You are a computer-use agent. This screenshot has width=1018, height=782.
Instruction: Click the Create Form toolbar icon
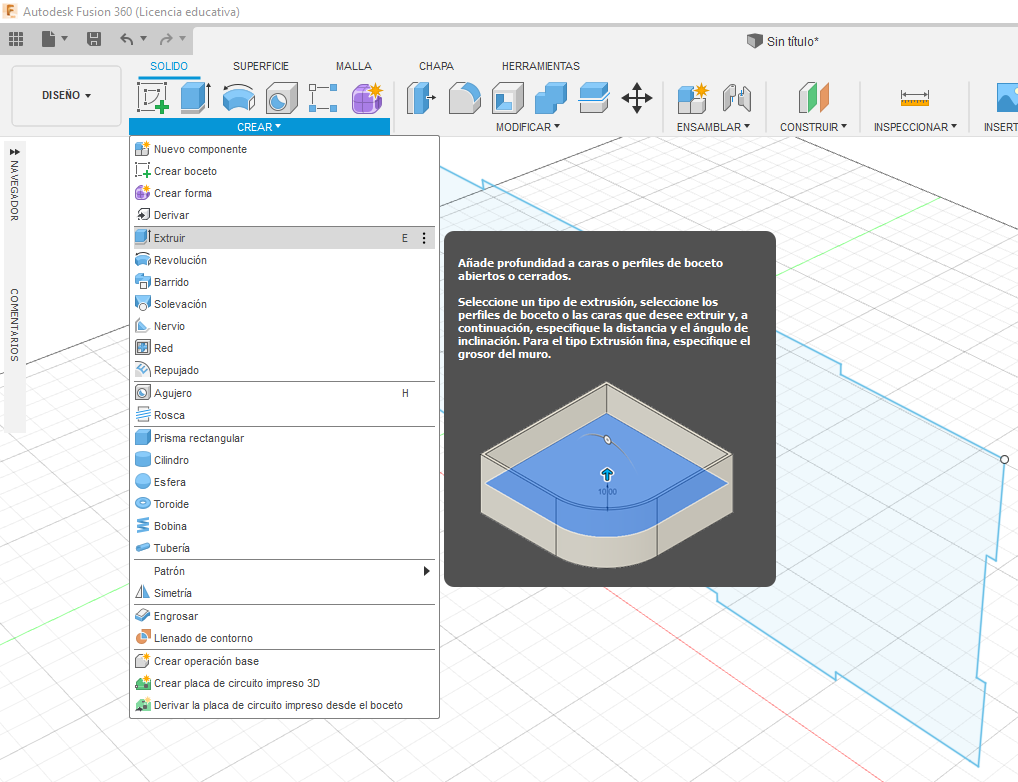coord(367,98)
